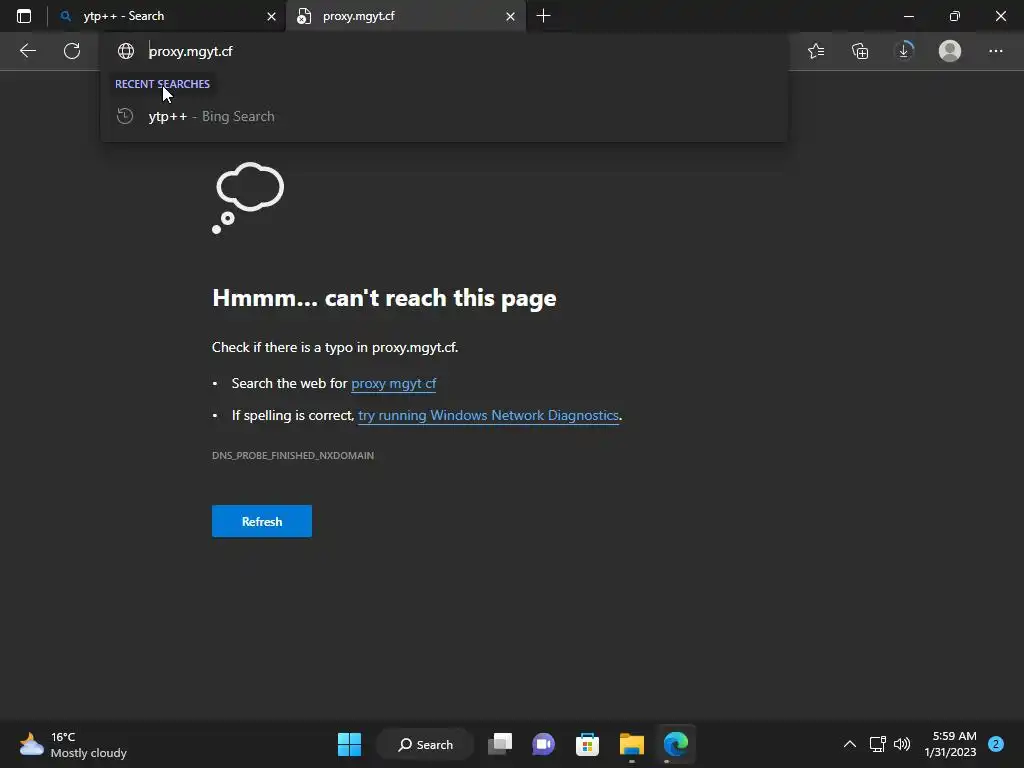Screen dimensions: 1024x768
Task: Open the proxy mgyt cf search link
Action: tap(394, 383)
